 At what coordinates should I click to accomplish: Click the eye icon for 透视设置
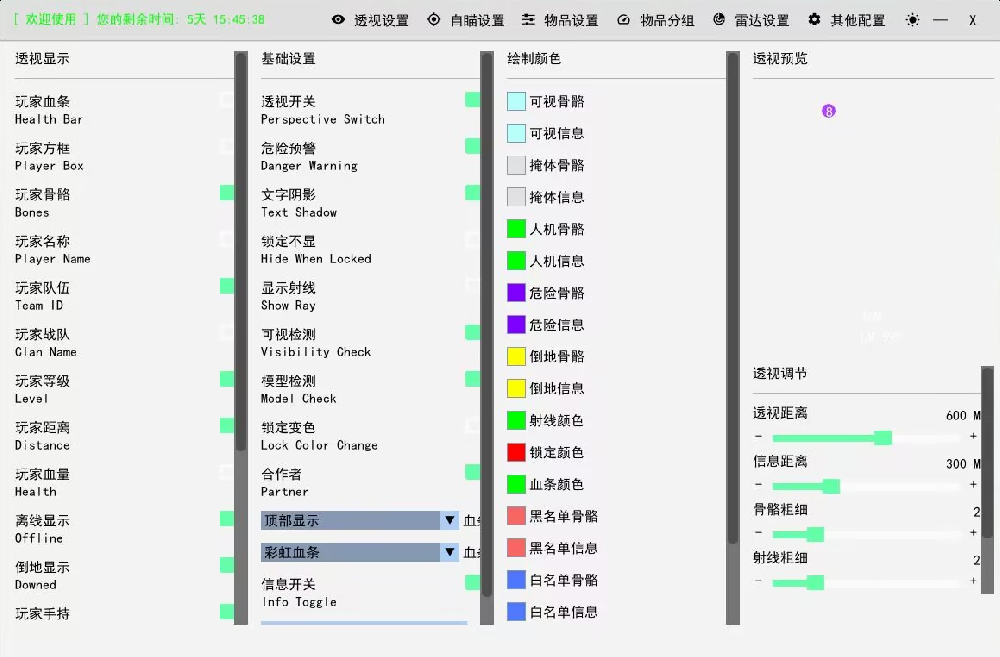click(339, 20)
